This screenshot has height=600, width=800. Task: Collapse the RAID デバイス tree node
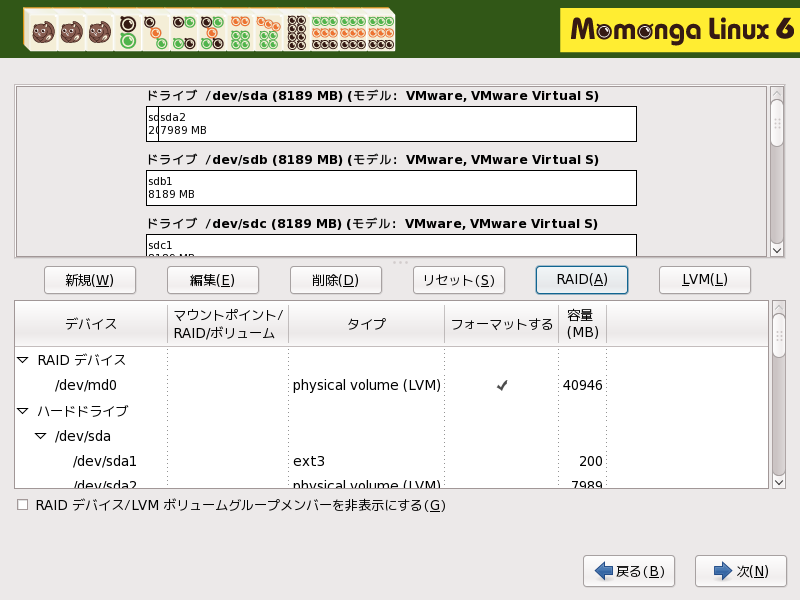click(x=22, y=360)
